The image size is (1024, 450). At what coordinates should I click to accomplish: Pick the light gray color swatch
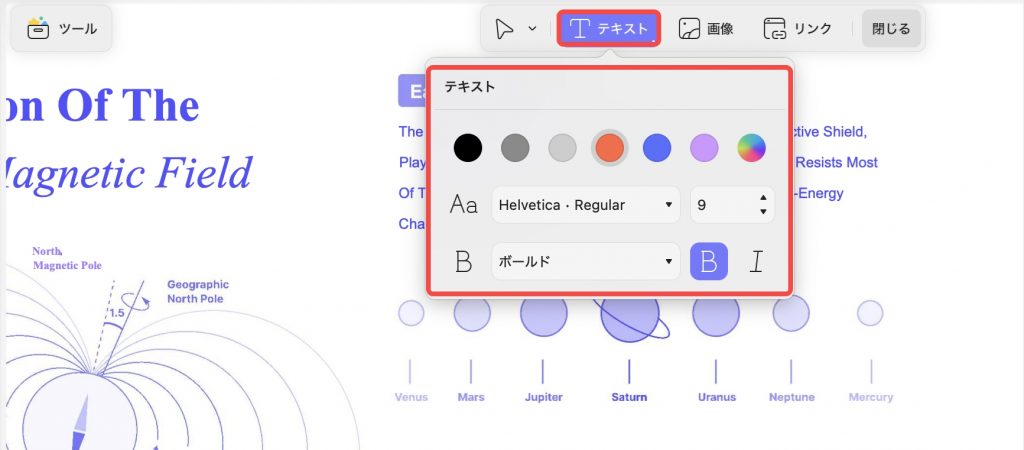562,148
